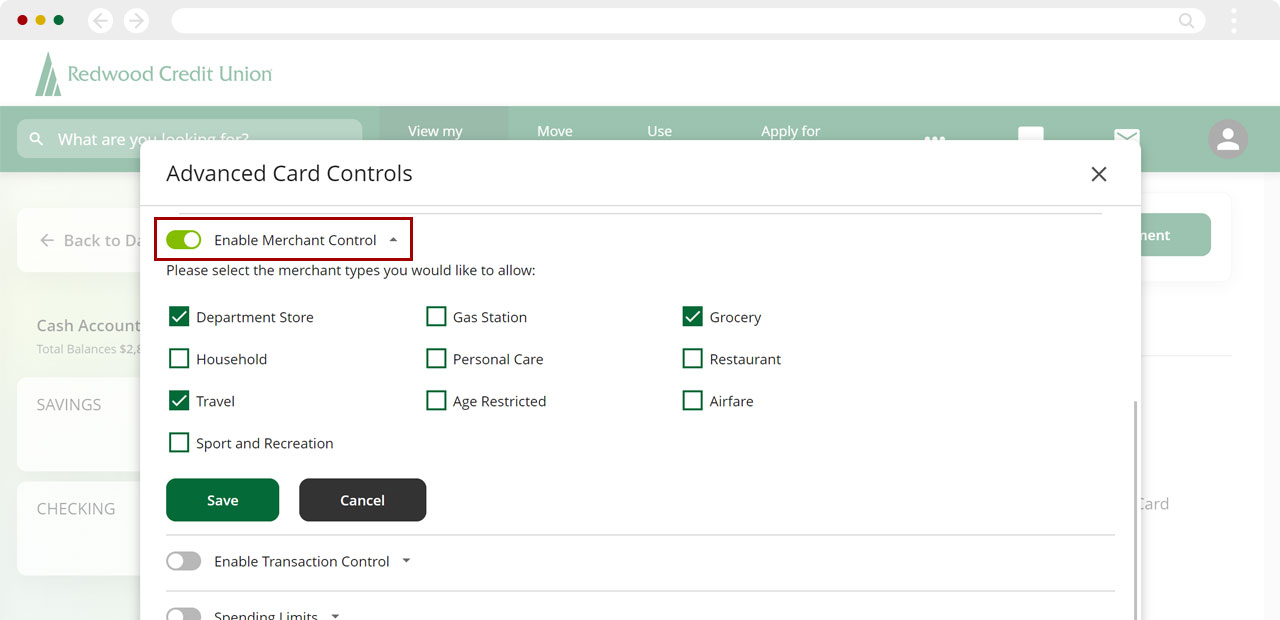1280x620 pixels.
Task: Cancel the merchant control changes
Action: coord(362,500)
